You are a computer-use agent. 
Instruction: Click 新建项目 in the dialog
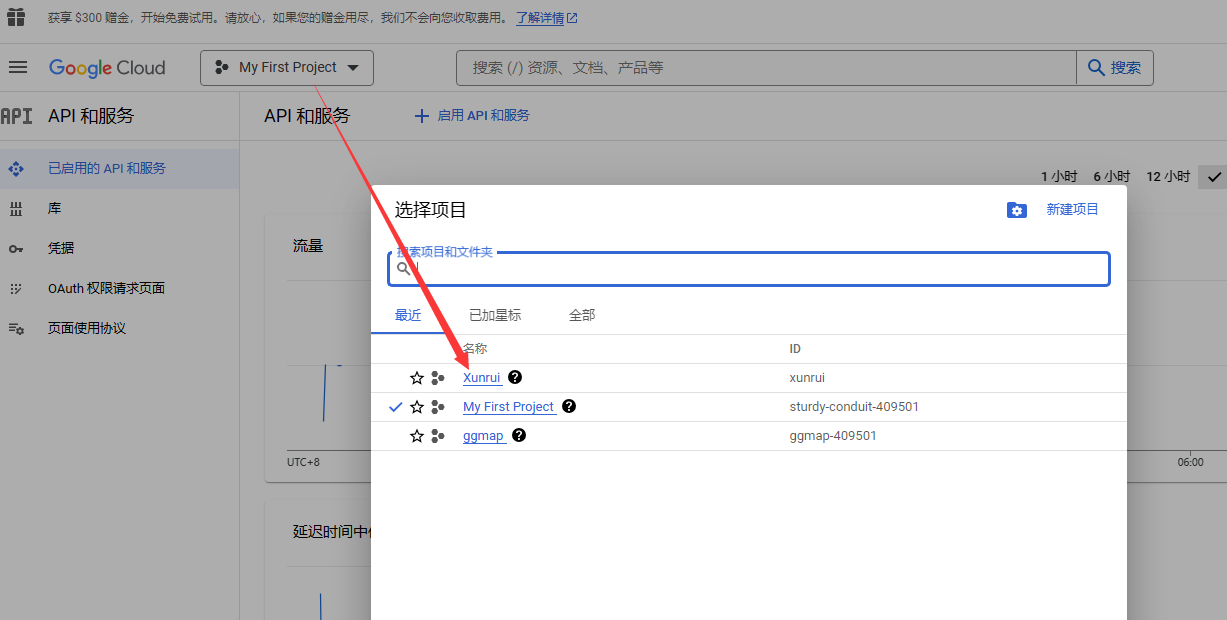(x=1072, y=209)
